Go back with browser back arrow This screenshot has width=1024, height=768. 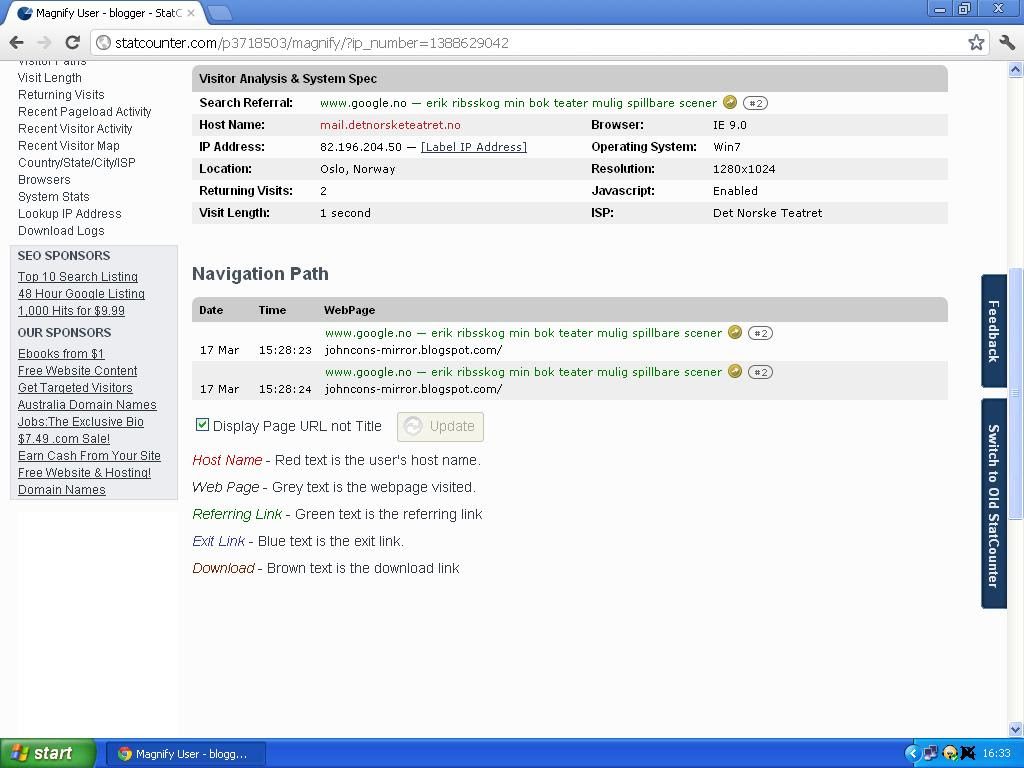point(17,43)
